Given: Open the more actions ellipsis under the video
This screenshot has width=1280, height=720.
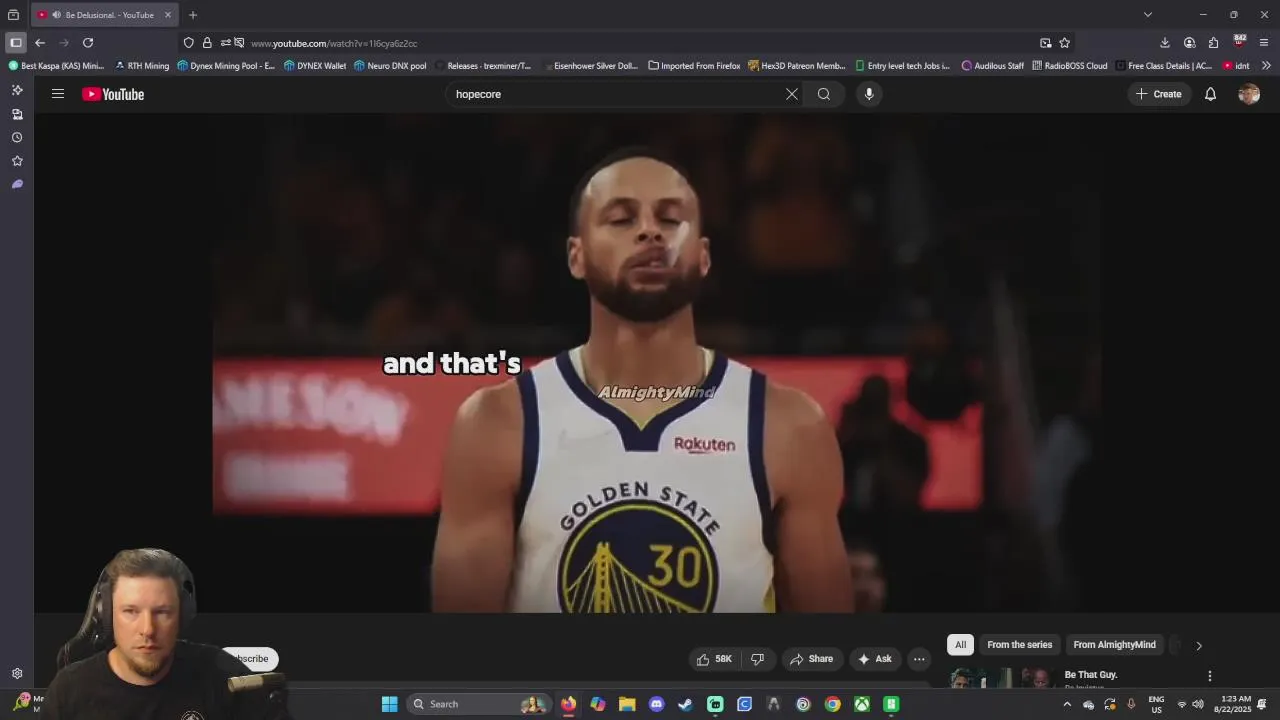Looking at the screenshot, I should [x=919, y=659].
